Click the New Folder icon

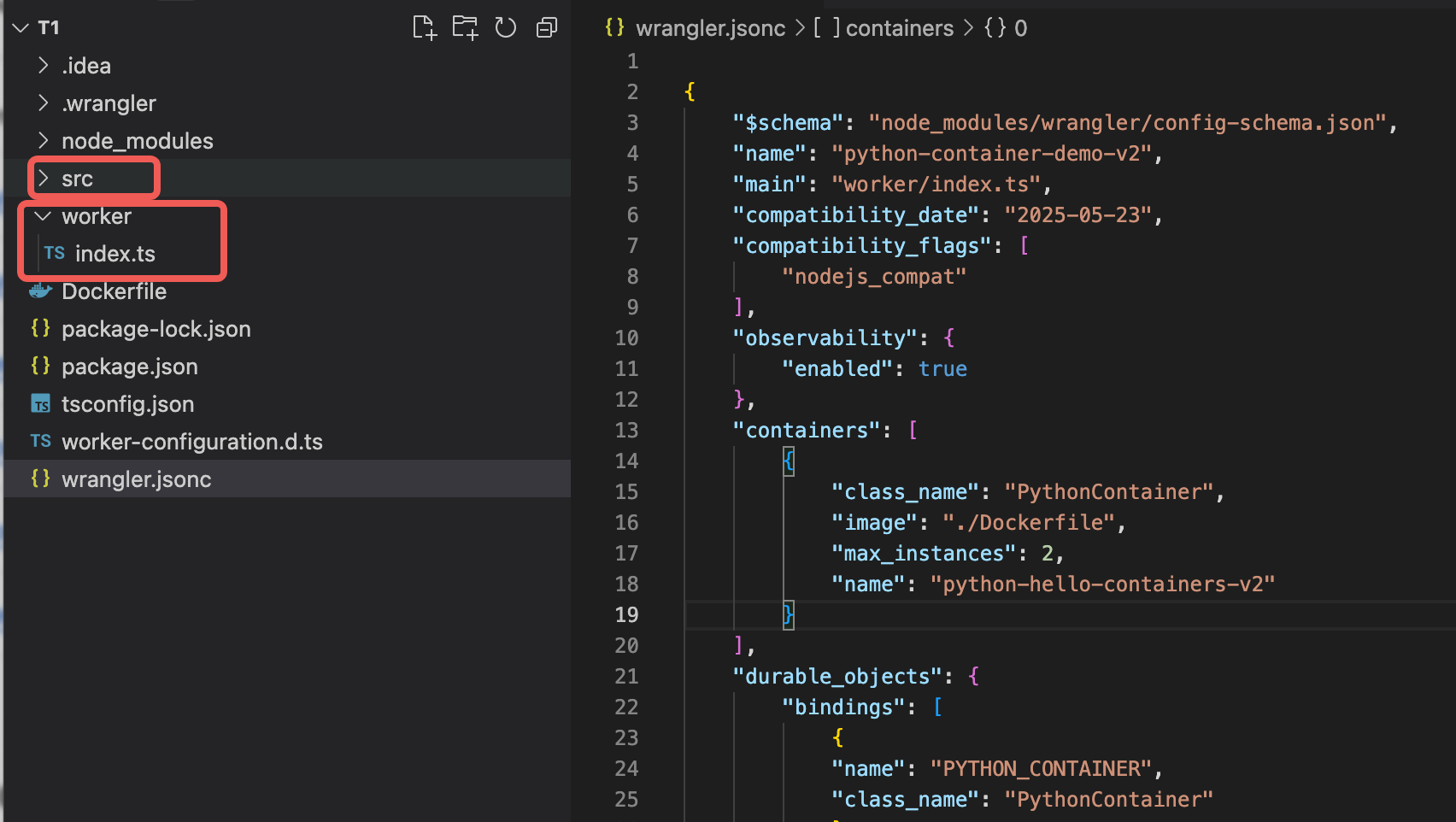point(465,28)
